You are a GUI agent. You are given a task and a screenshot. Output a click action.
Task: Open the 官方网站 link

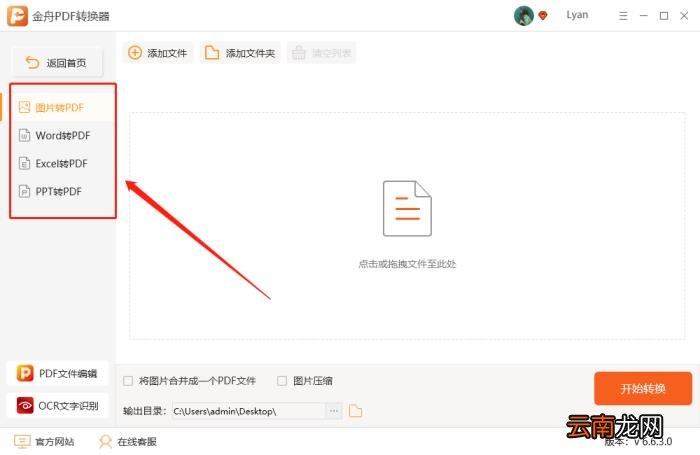(x=44, y=442)
